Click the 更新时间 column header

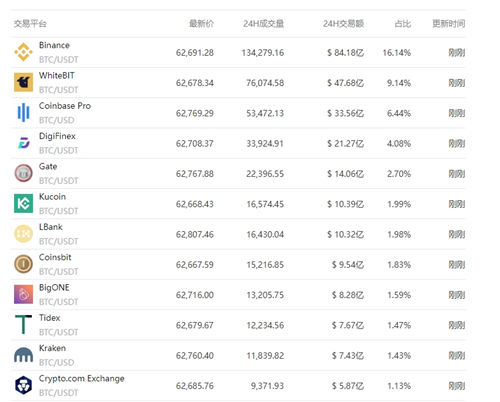(x=449, y=24)
